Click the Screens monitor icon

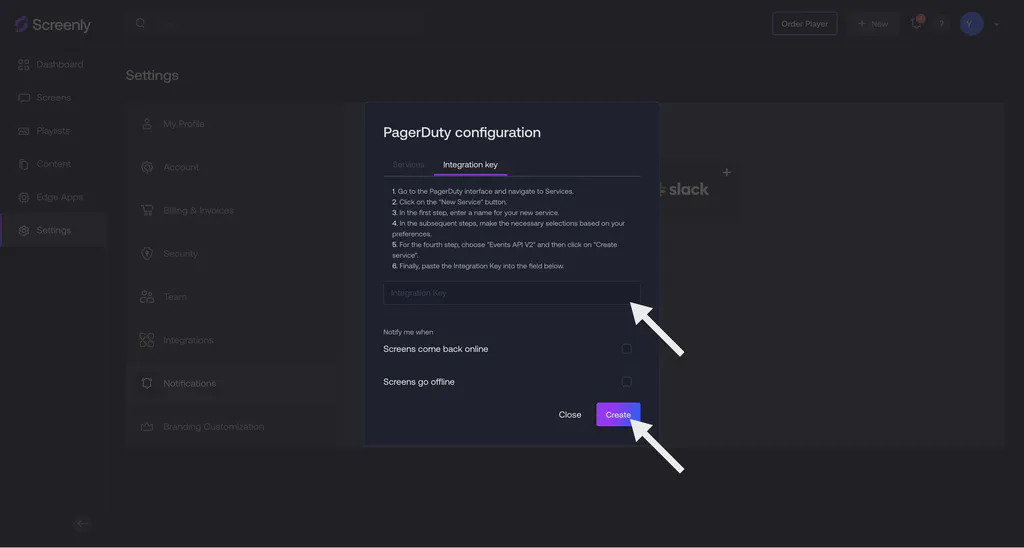(x=24, y=98)
